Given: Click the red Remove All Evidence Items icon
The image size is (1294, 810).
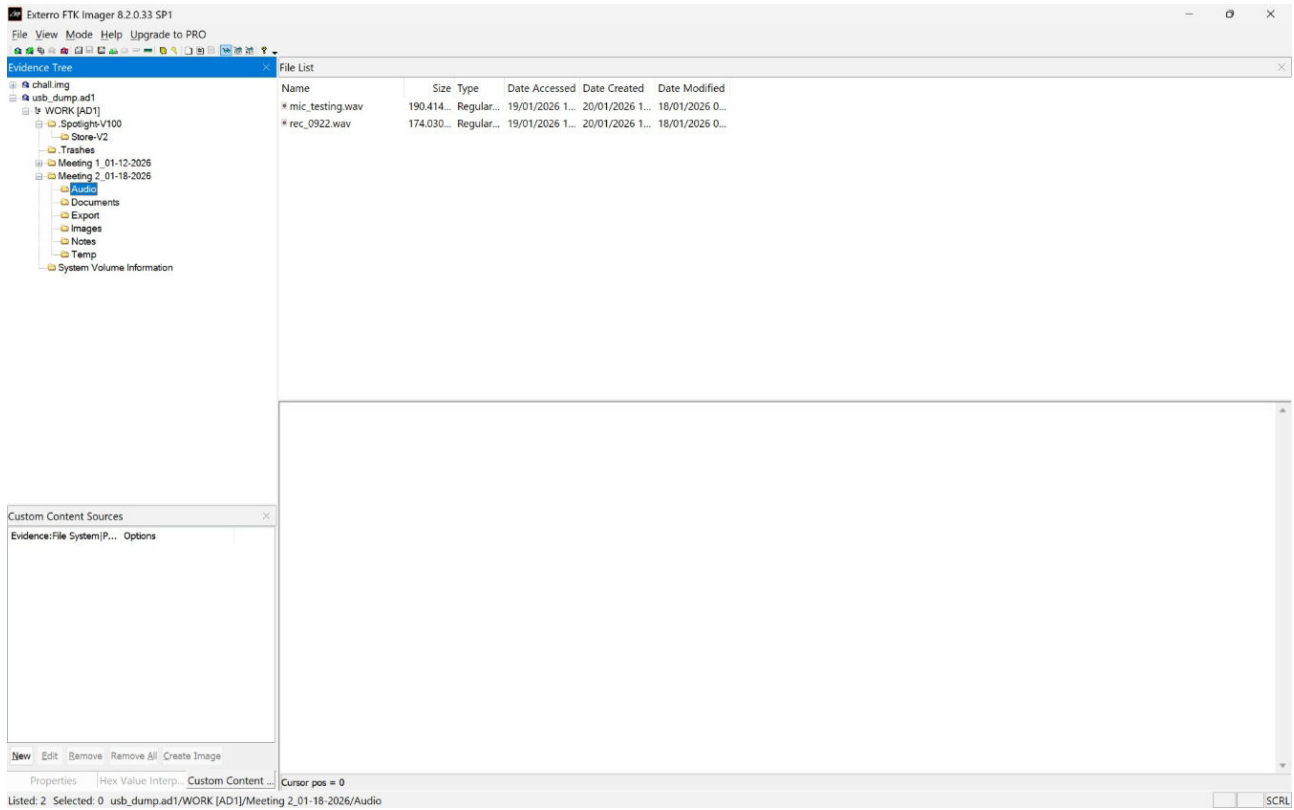Looking at the screenshot, I should [64, 50].
